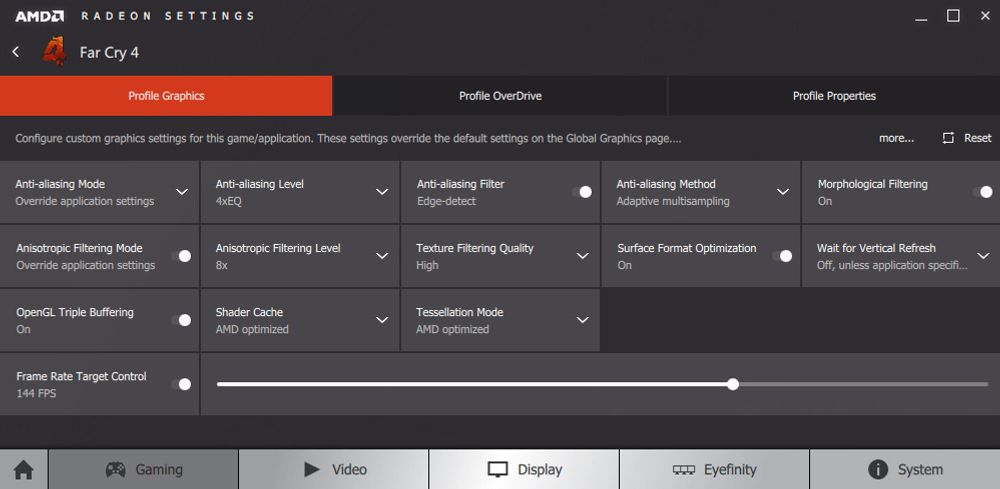Open the Tessellation Mode dropdown
Image resolution: width=1000 pixels, height=489 pixels.
pyautogui.click(x=582, y=320)
